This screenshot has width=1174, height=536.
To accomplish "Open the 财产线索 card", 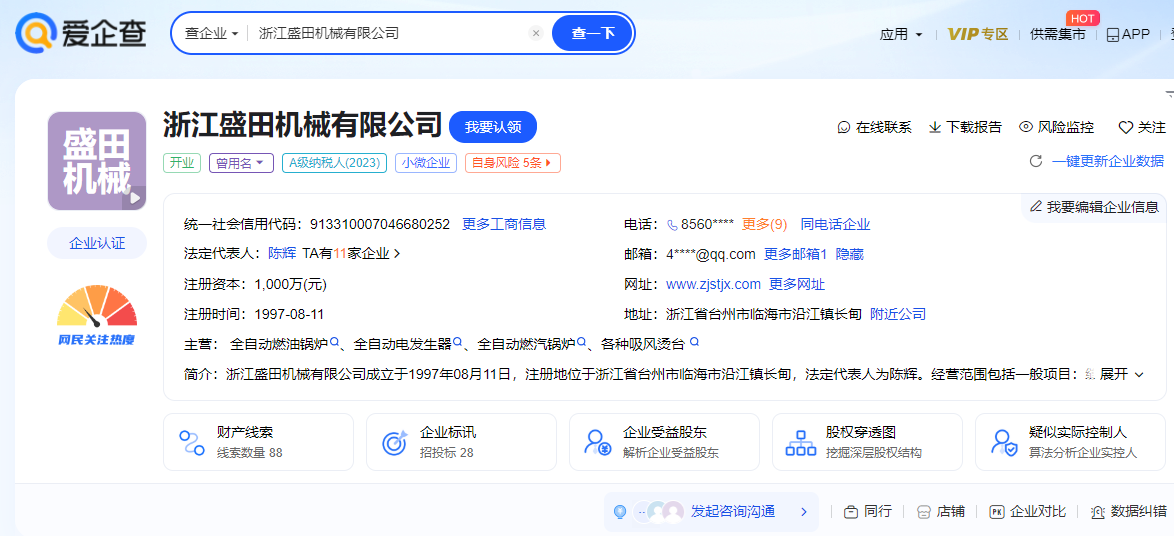I will [x=258, y=442].
